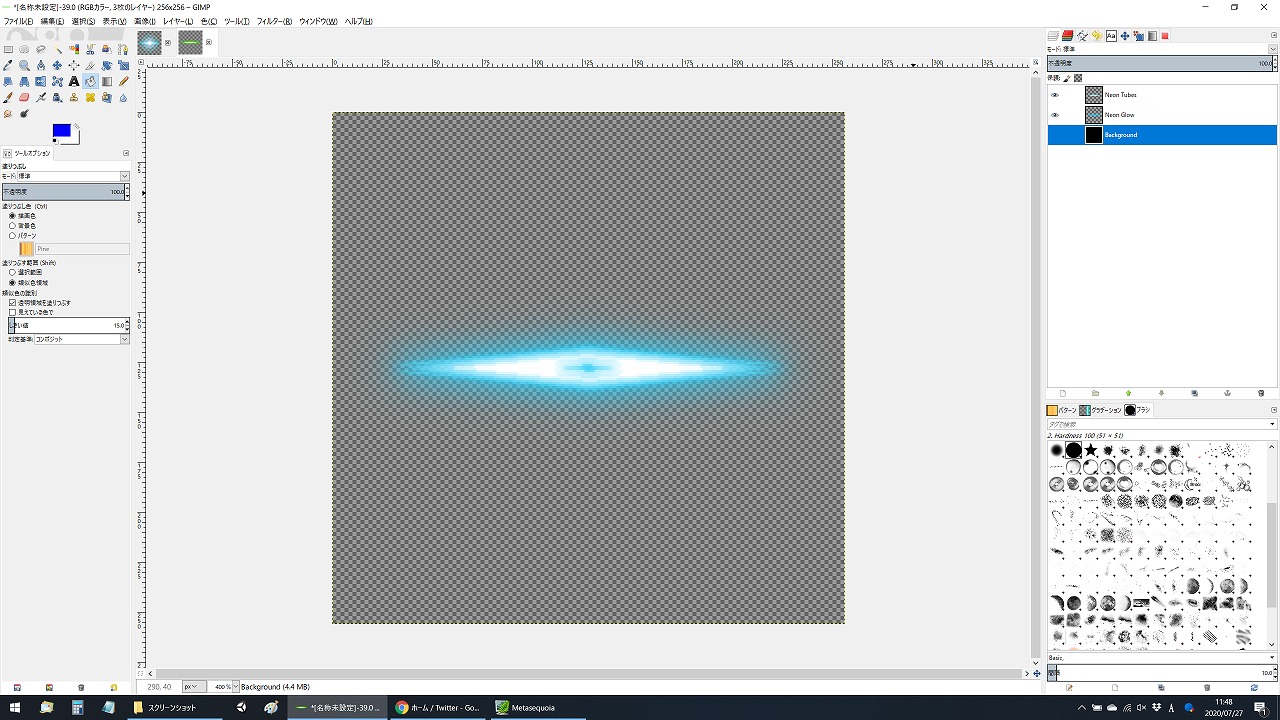Open fill criterion コンポジット dropdown
Screen dimensions: 1280x720
(82, 339)
